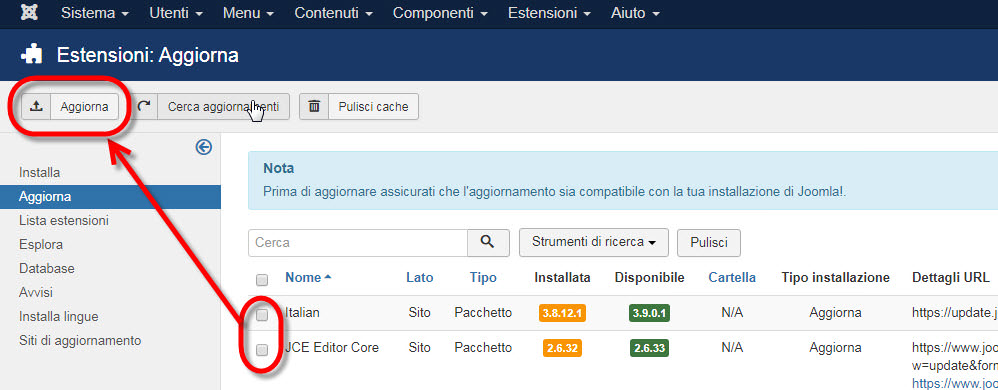The image size is (998, 390).
Task: Open Siti di aggiornamento in the sidebar
Action: click(x=80, y=340)
